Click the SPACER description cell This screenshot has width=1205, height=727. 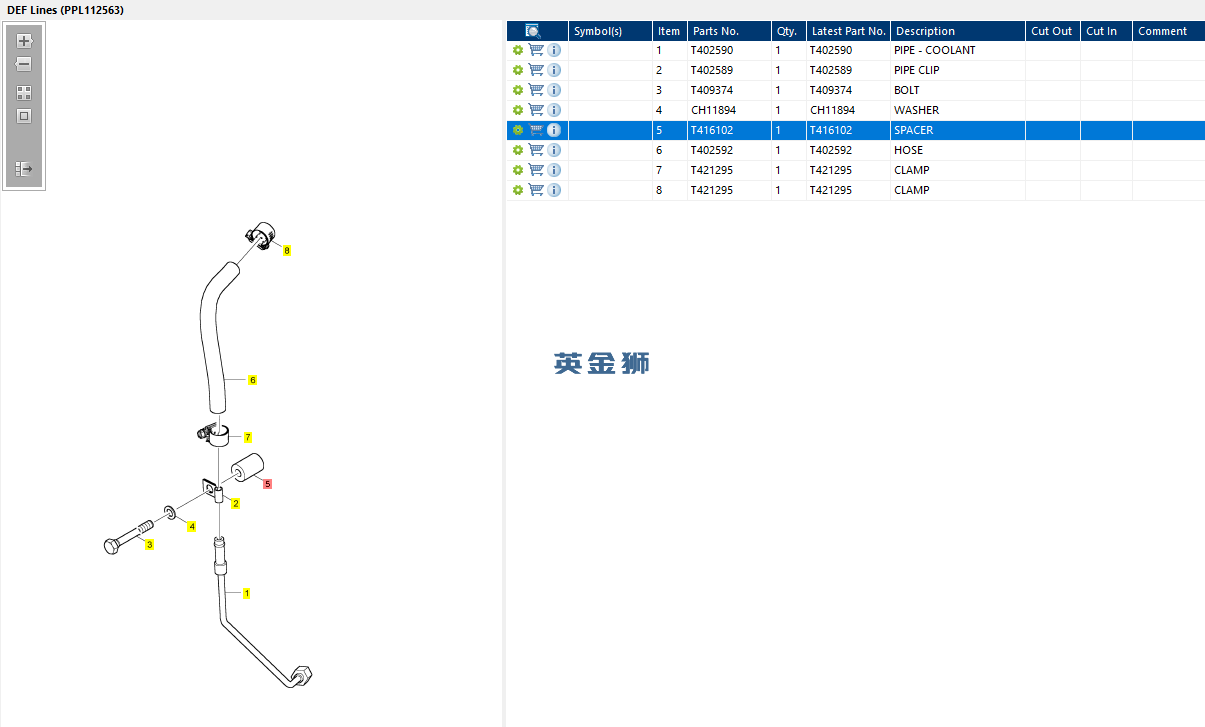coord(958,130)
